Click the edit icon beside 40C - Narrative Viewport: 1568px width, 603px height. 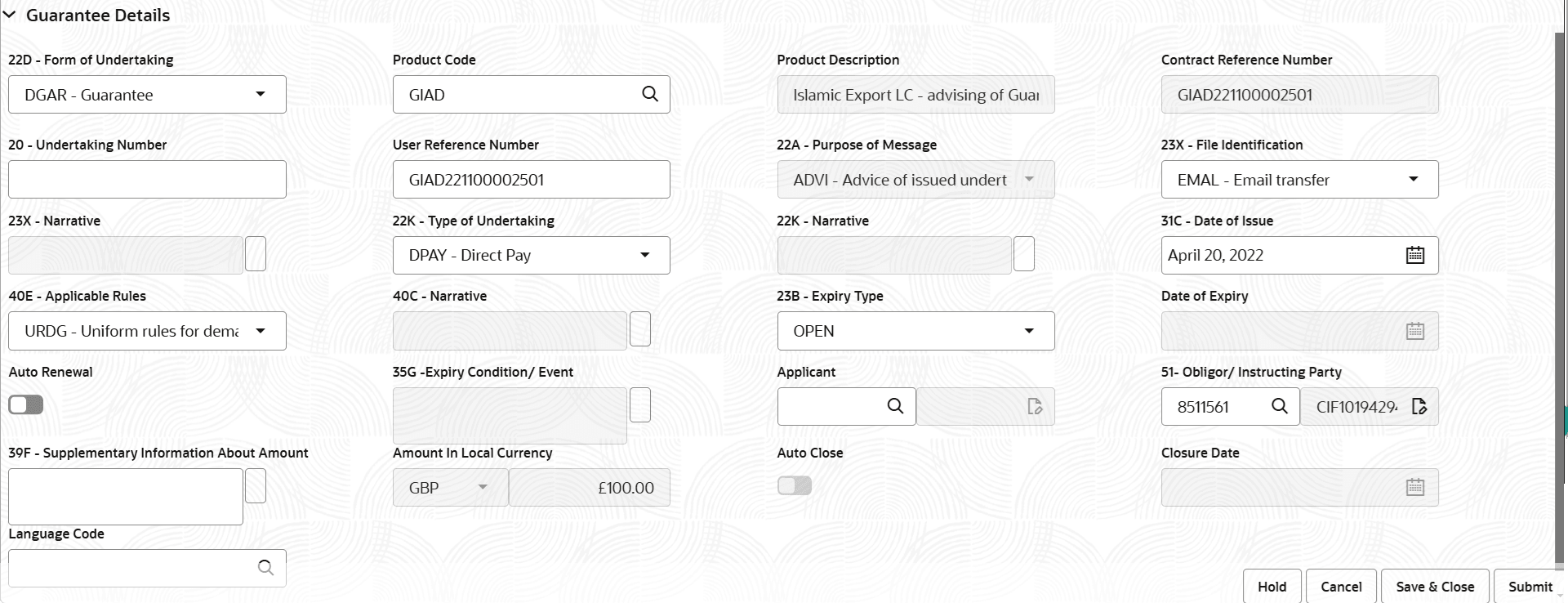640,329
